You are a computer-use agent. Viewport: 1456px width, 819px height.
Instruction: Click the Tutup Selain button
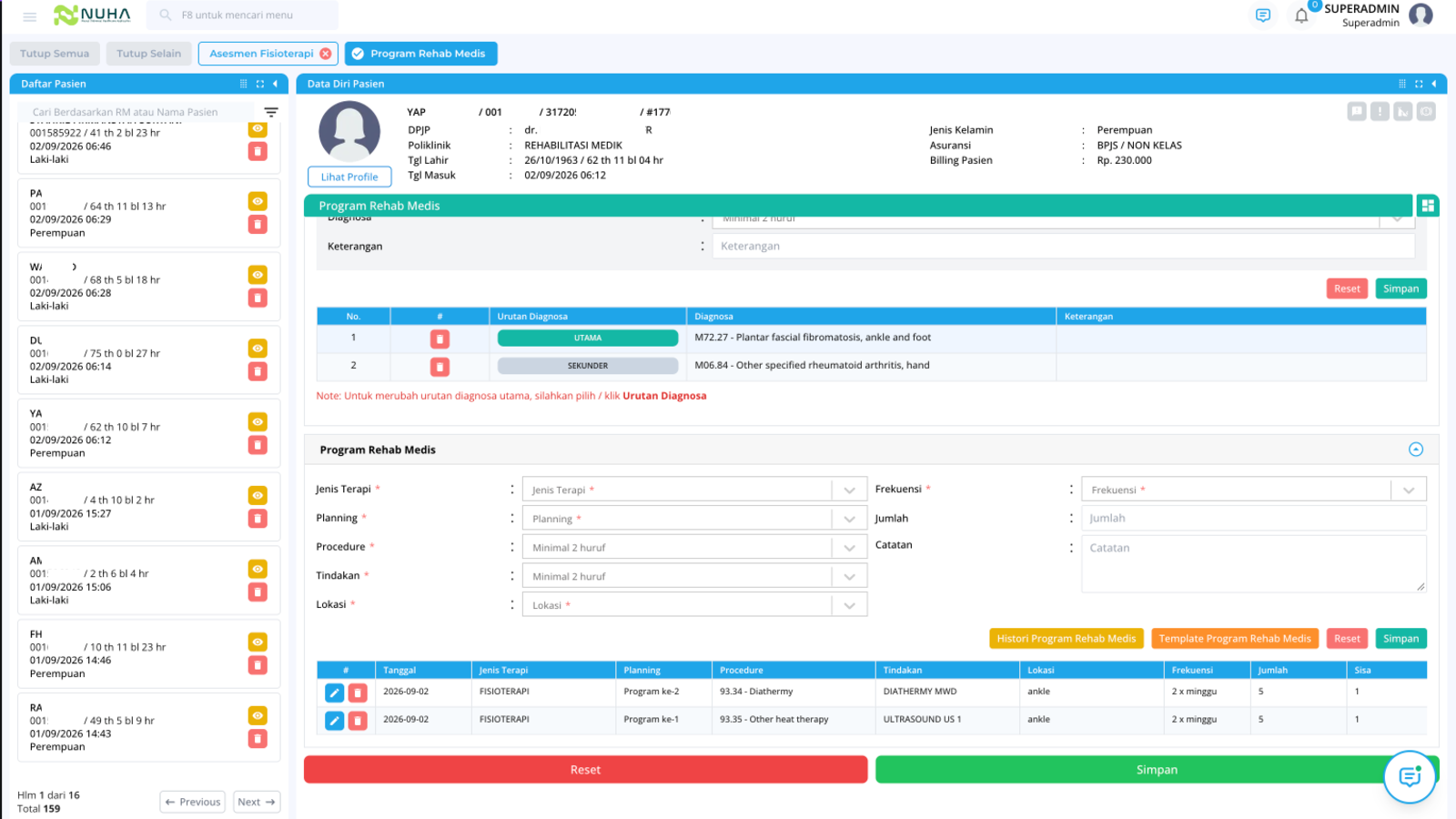click(x=149, y=54)
